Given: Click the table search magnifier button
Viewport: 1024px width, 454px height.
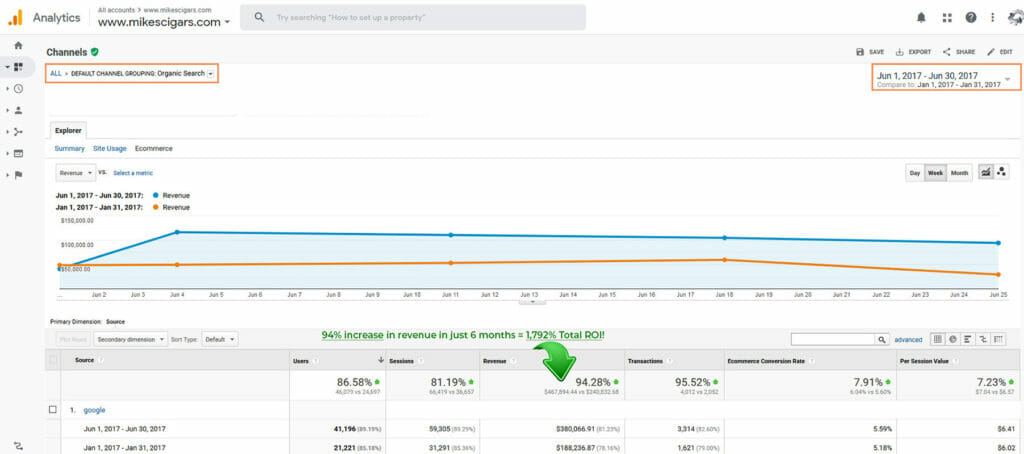Looking at the screenshot, I should (882, 340).
